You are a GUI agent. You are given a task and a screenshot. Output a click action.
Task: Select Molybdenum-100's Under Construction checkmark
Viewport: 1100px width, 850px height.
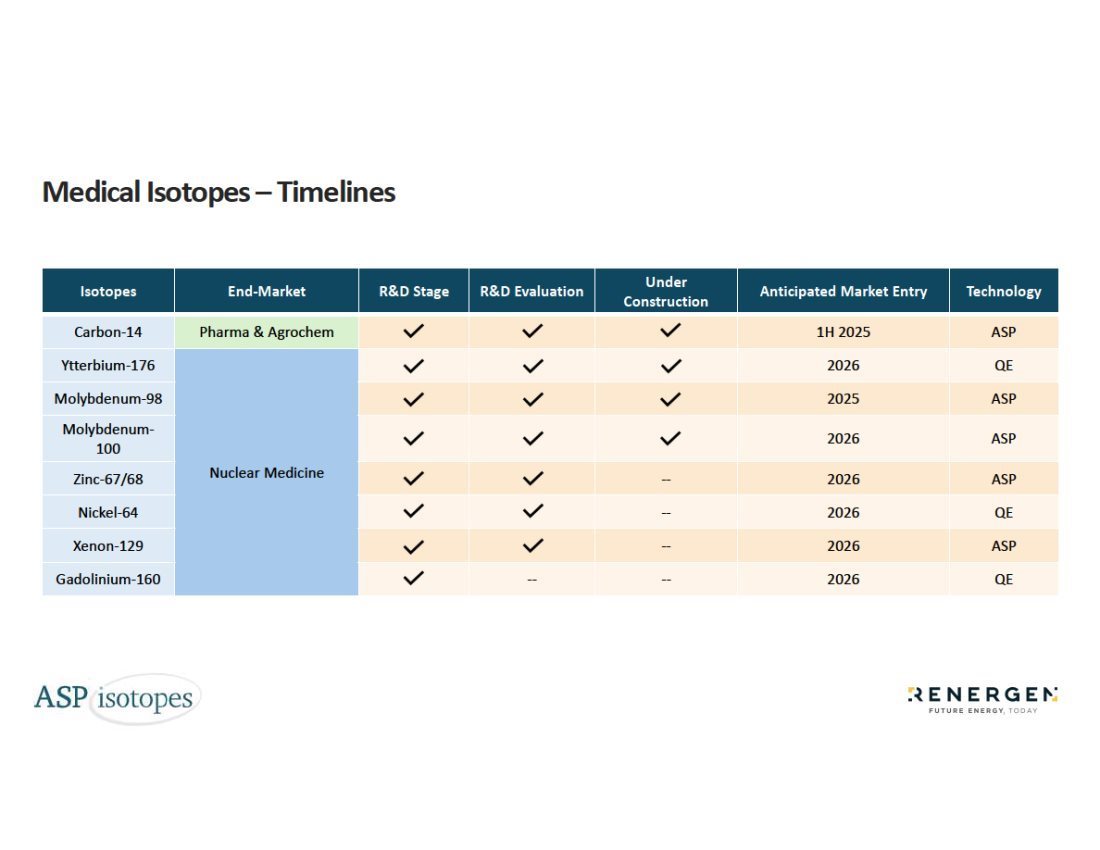tap(671, 438)
